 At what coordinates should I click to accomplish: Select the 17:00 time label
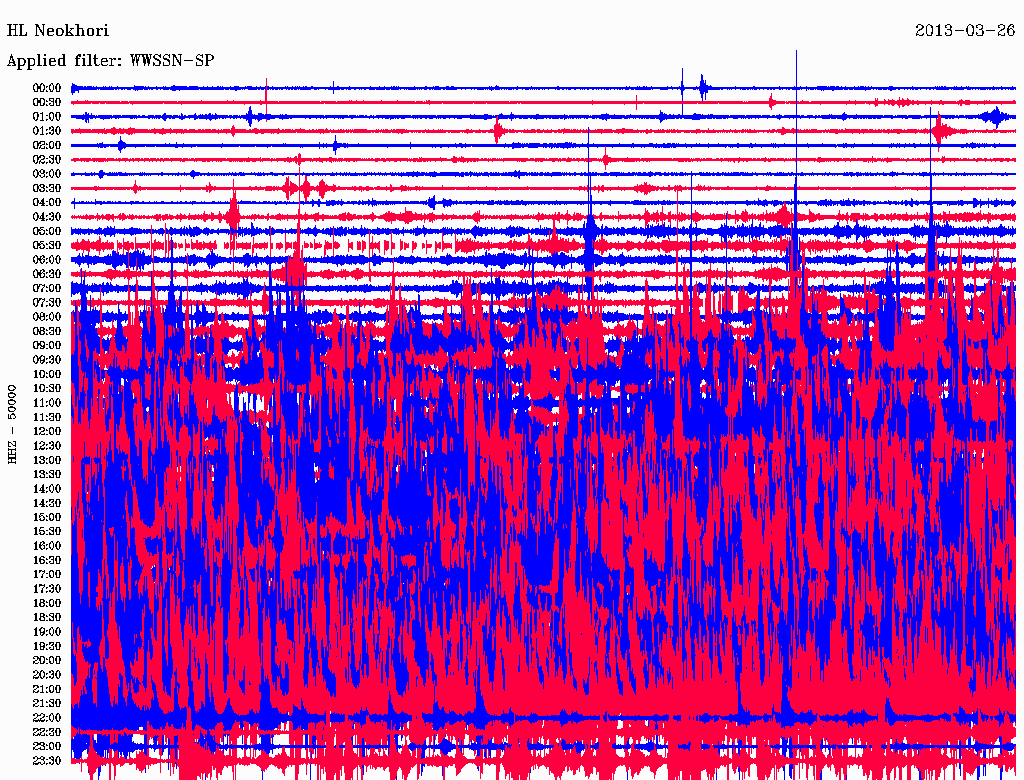(x=47, y=574)
